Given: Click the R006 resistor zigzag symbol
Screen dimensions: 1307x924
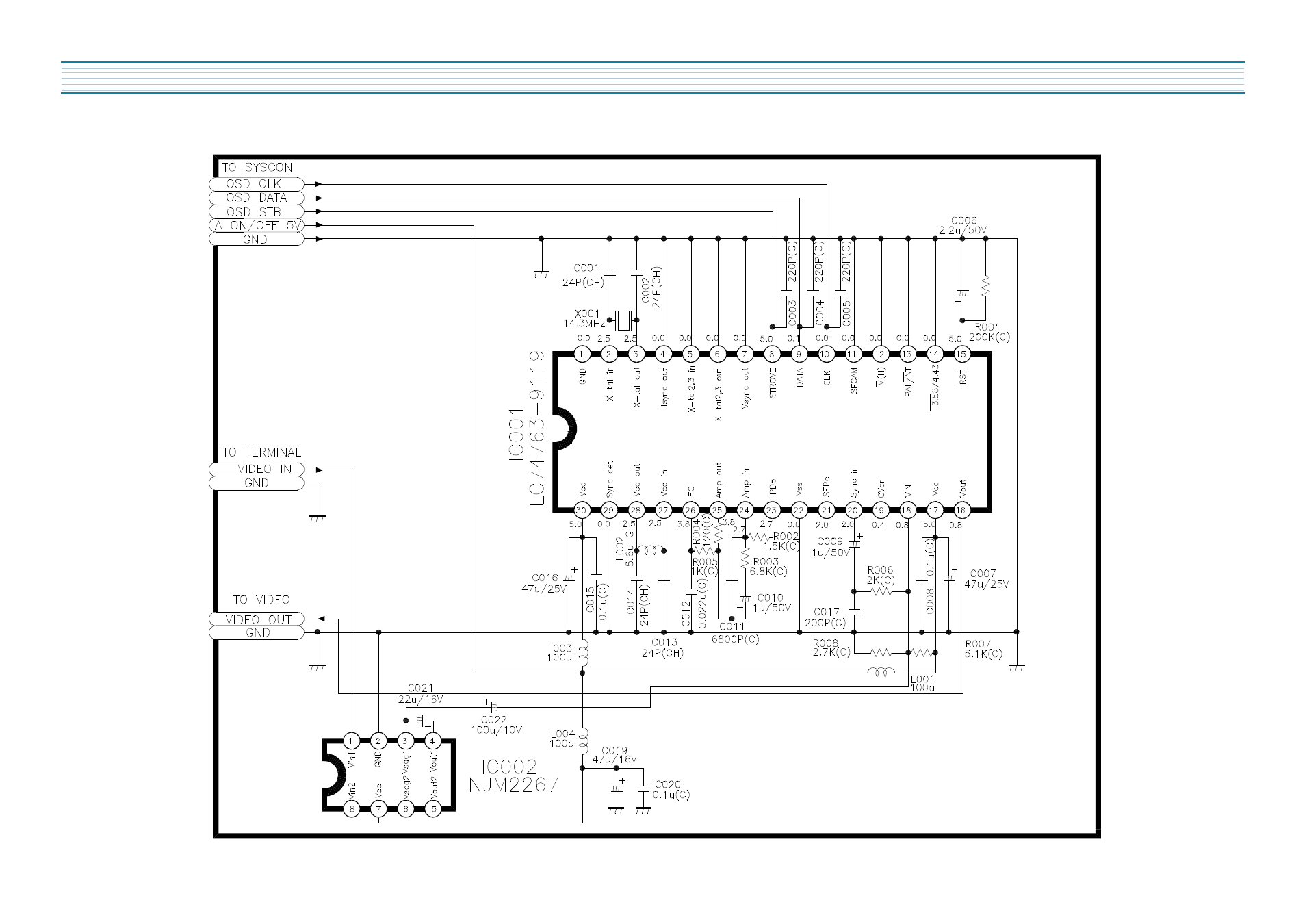Looking at the screenshot, I should (881, 591).
